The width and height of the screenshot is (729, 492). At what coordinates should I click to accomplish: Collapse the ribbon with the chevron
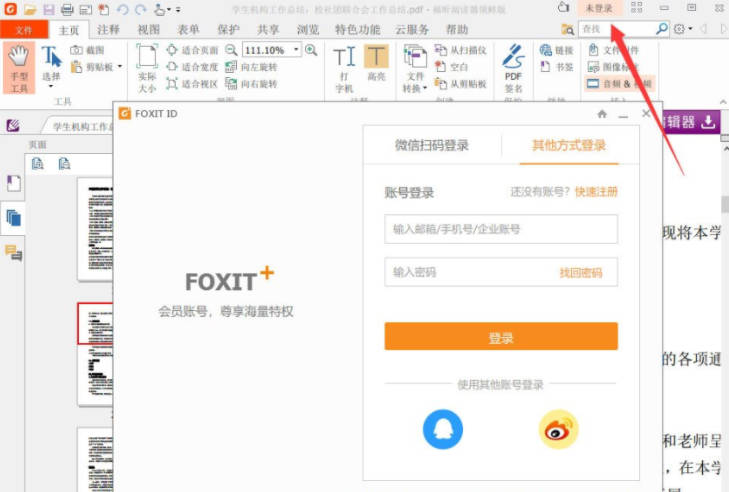(x=723, y=102)
